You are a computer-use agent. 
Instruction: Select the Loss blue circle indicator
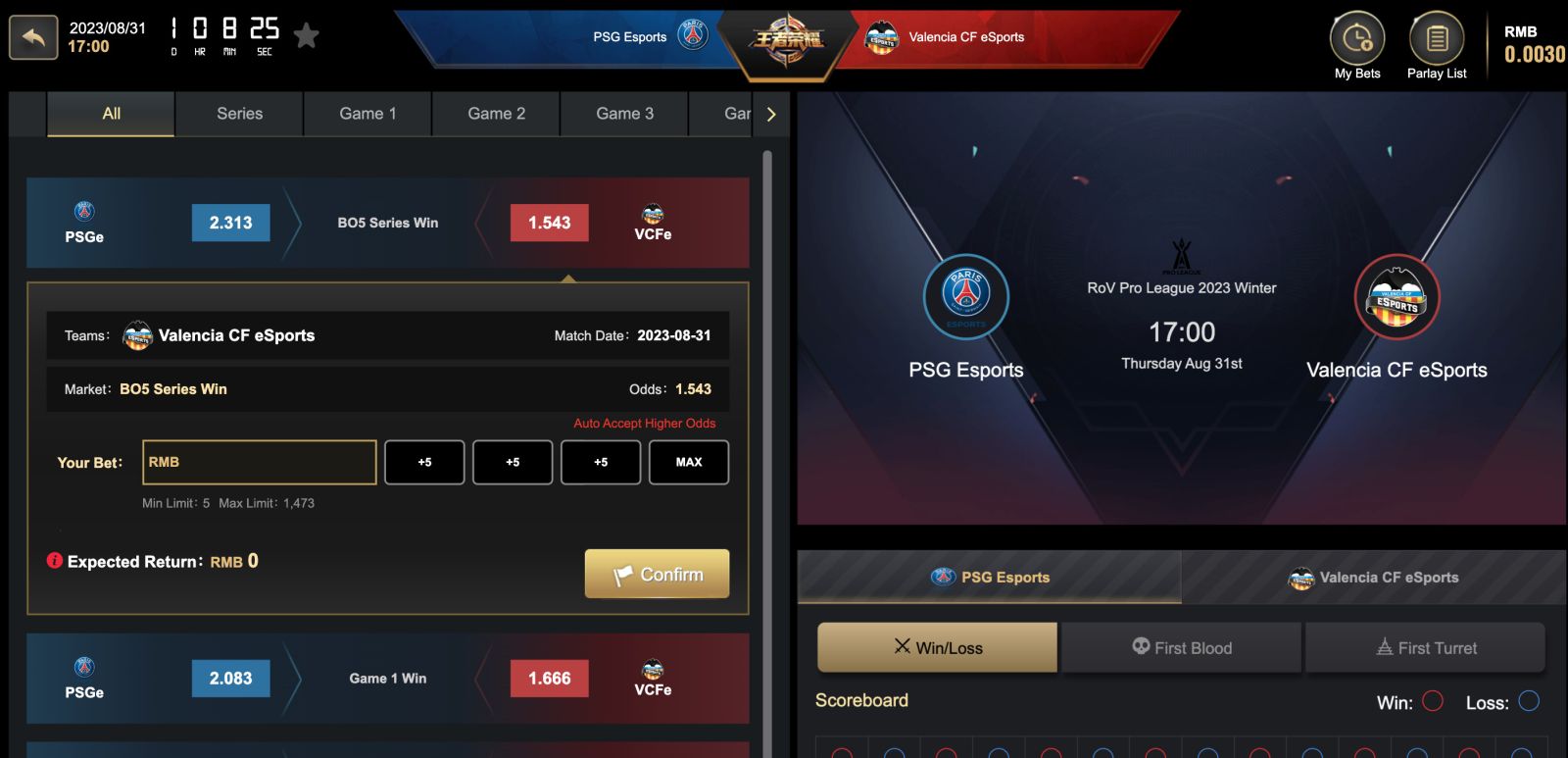pos(1529,701)
